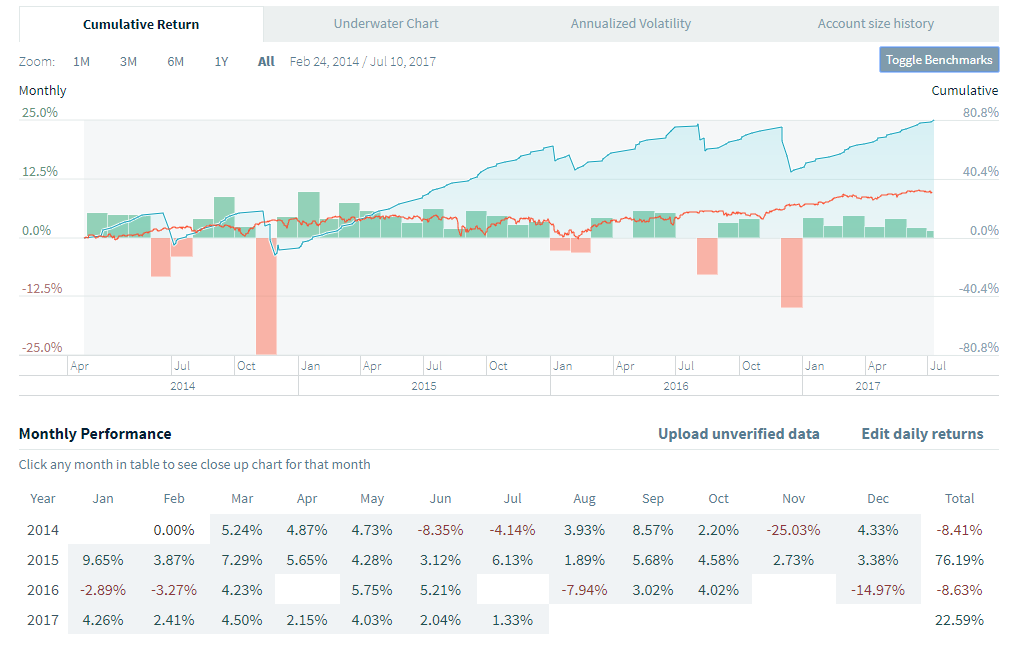Select the Account size history tab
Viewport: 1014px width, 650px height.
(875, 24)
